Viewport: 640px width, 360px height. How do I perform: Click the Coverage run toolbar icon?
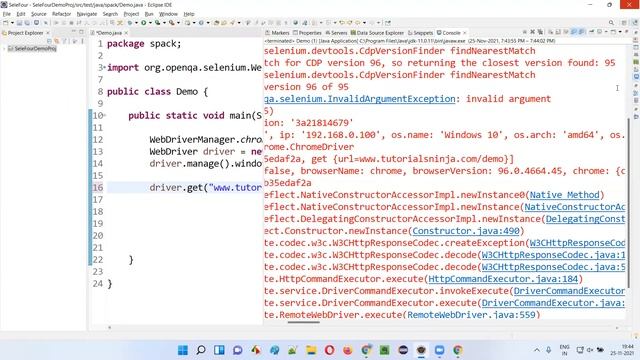pyautogui.click(x=157, y=23)
